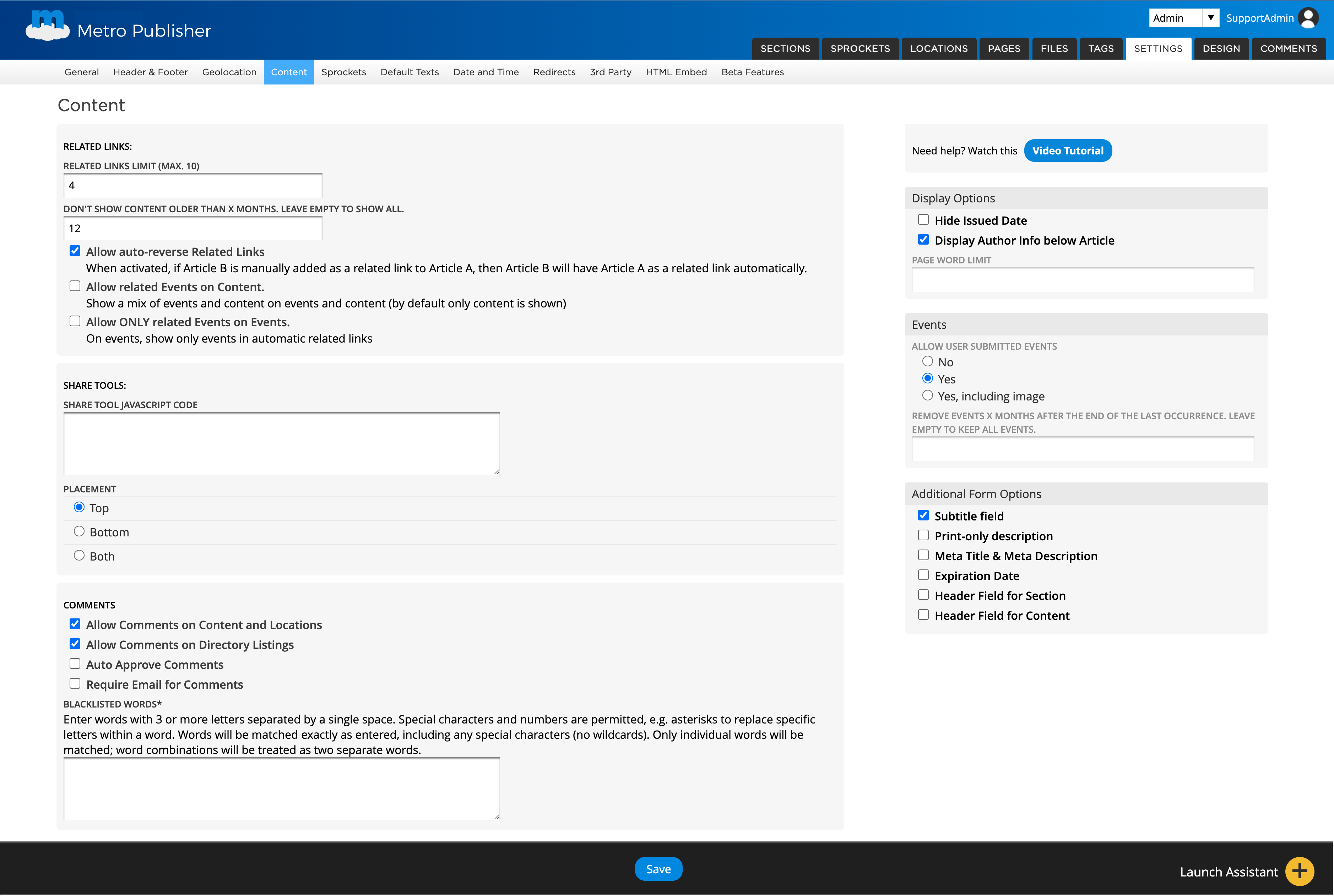Switch to the Sprockets settings tab
This screenshot has height=896, width=1334.
343,72
